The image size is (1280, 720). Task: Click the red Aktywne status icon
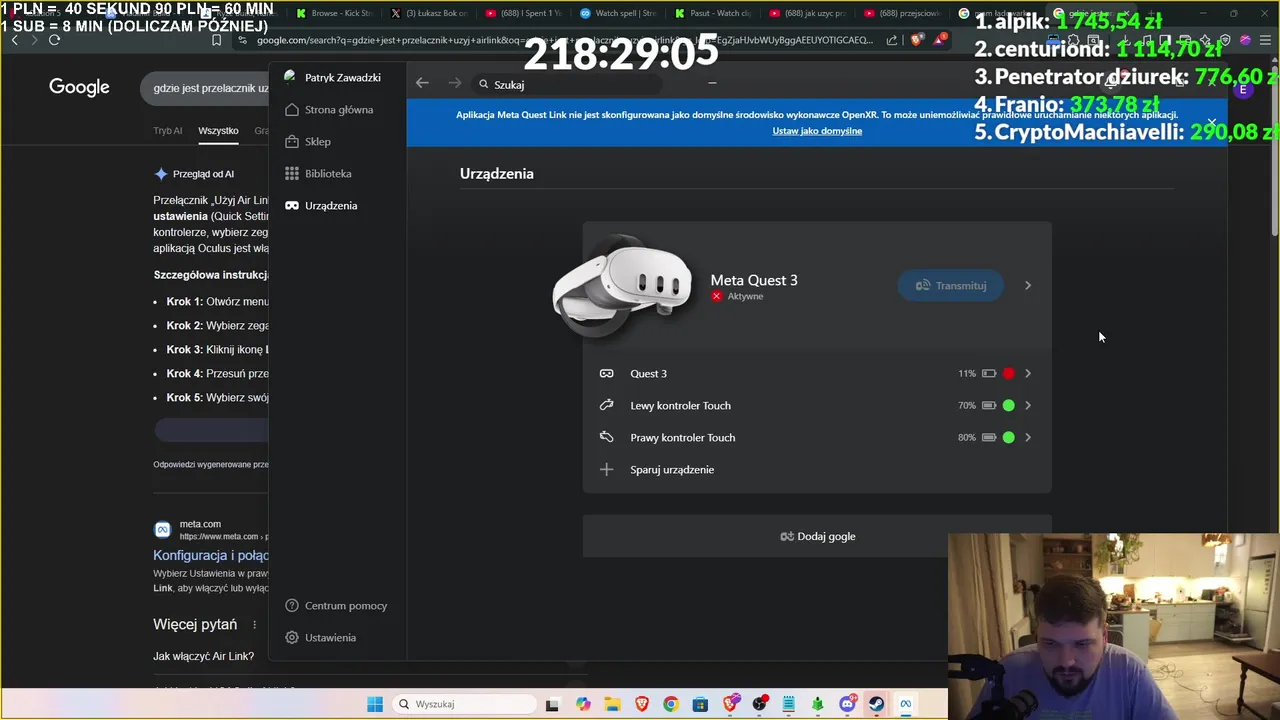point(716,297)
